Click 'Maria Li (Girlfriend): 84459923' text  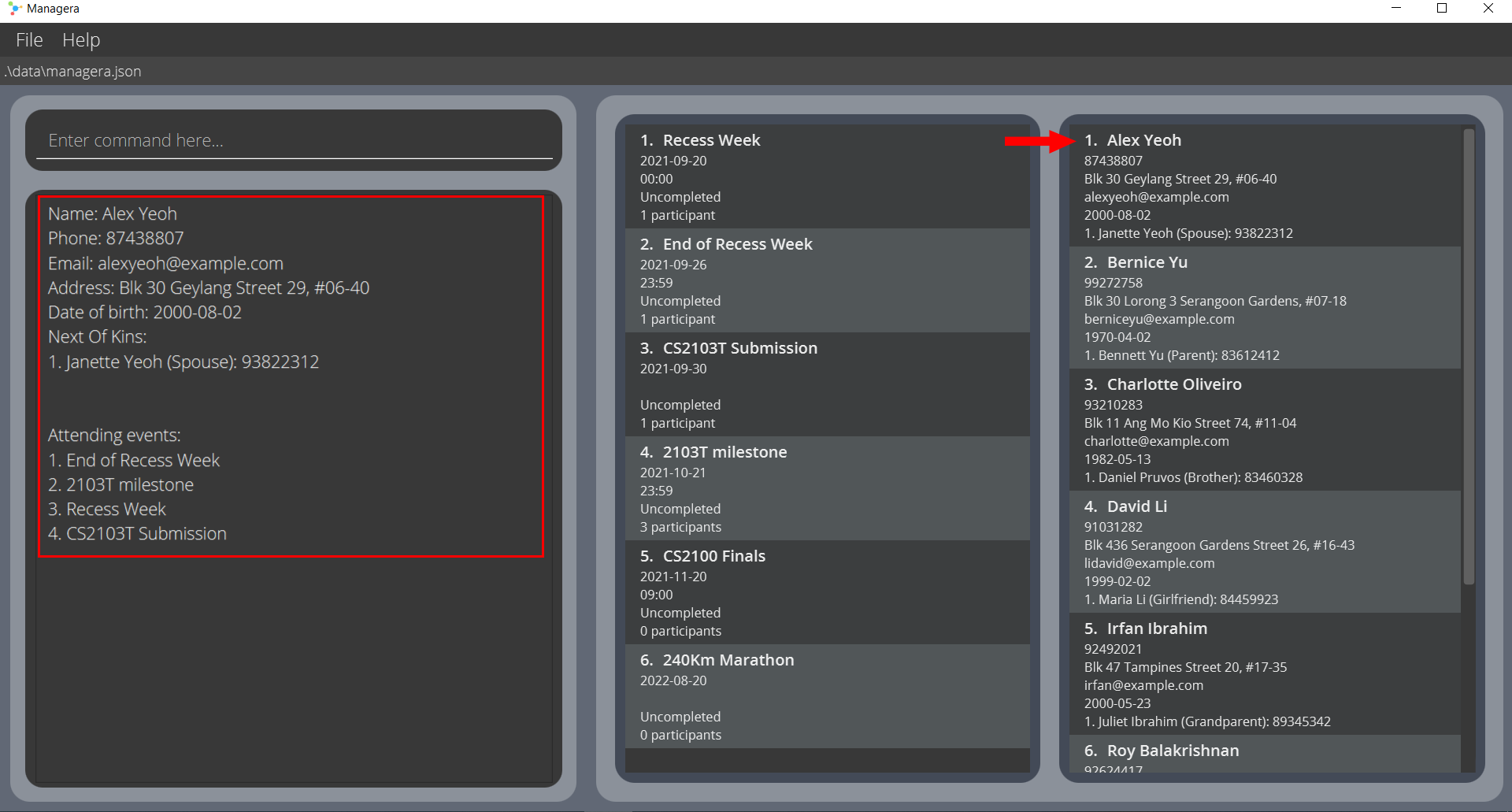(x=1188, y=599)
